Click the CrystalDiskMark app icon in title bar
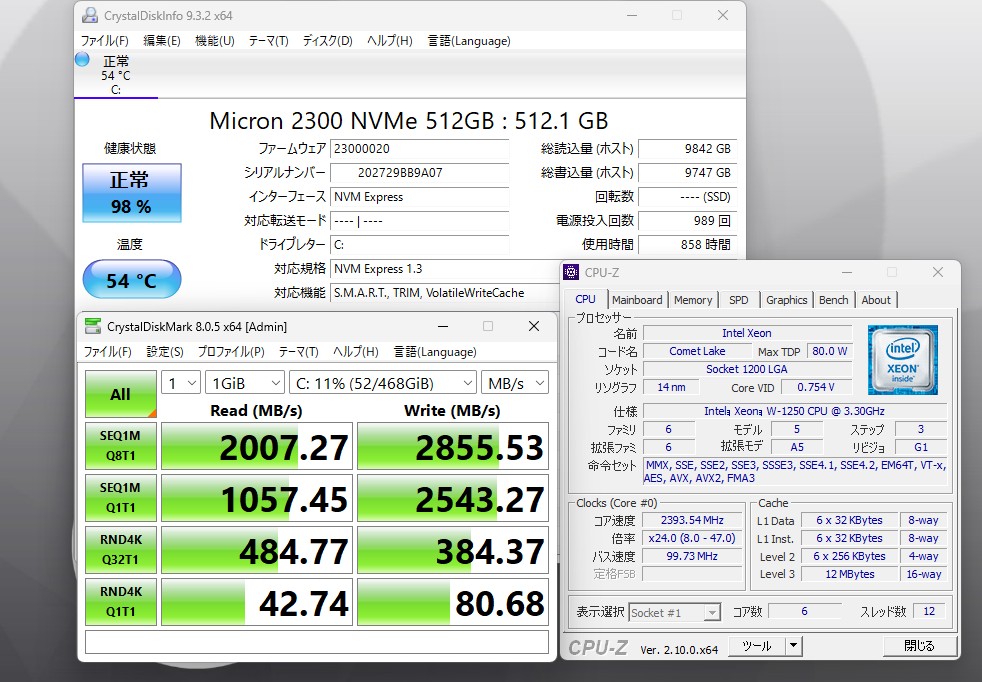 point(93,326)
